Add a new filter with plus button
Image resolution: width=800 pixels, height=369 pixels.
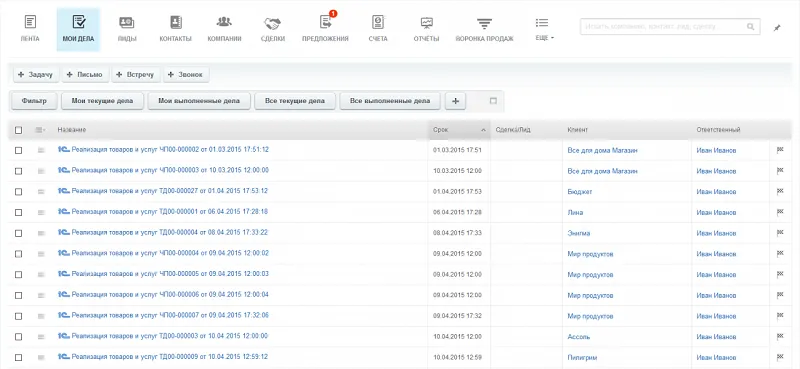pos(456,101)
